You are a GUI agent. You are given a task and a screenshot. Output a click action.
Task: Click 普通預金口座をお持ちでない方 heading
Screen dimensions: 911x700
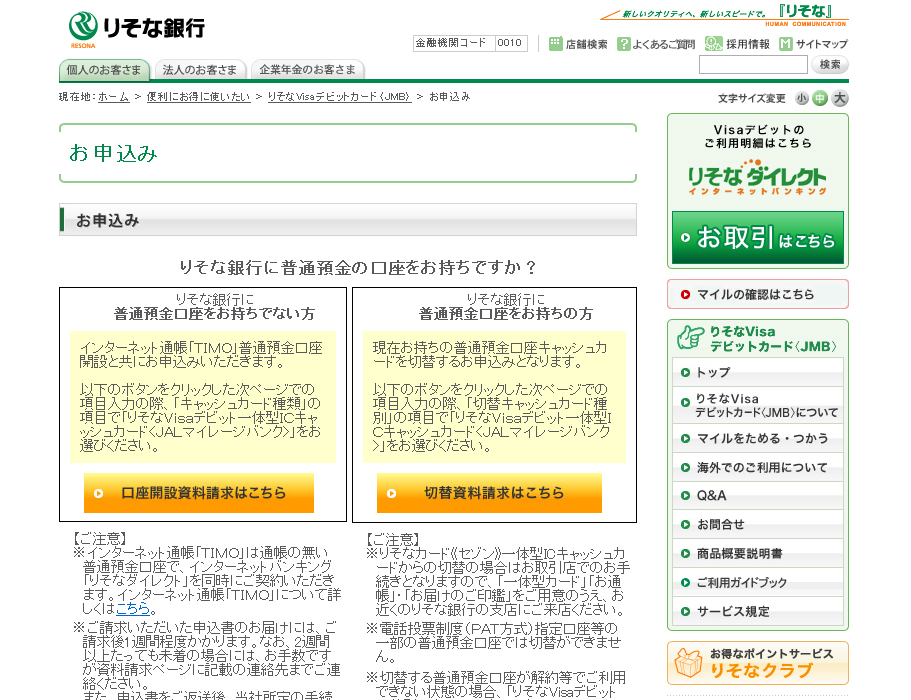click(214, 314)
